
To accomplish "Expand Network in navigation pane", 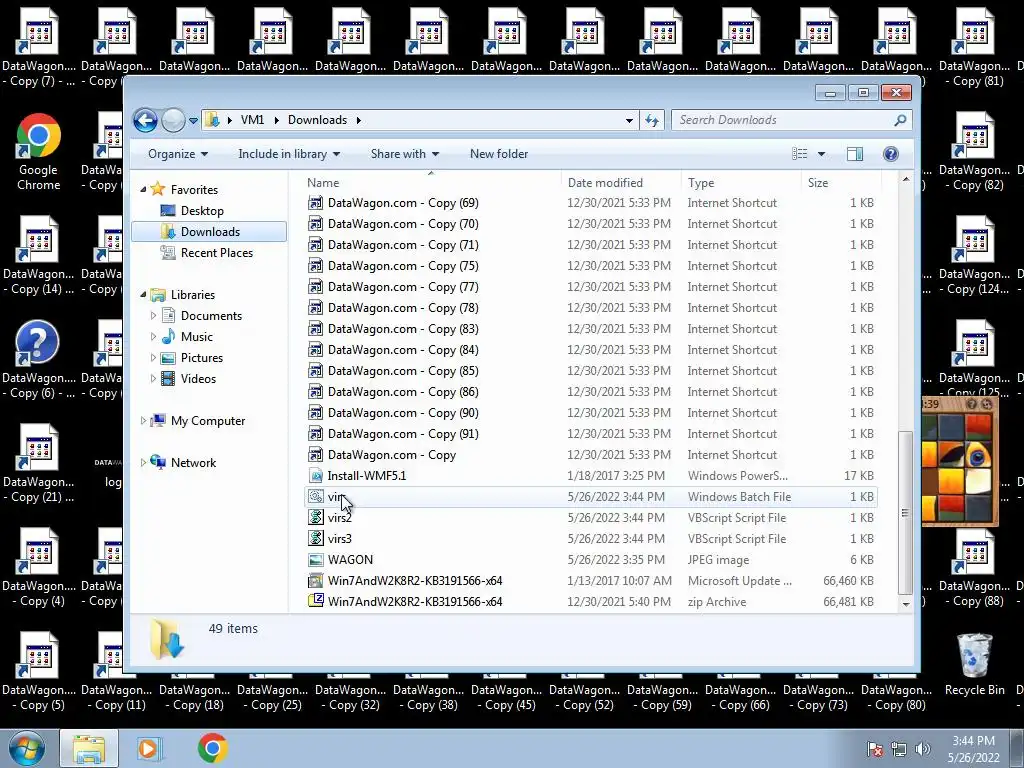I will tap(144, 463).
